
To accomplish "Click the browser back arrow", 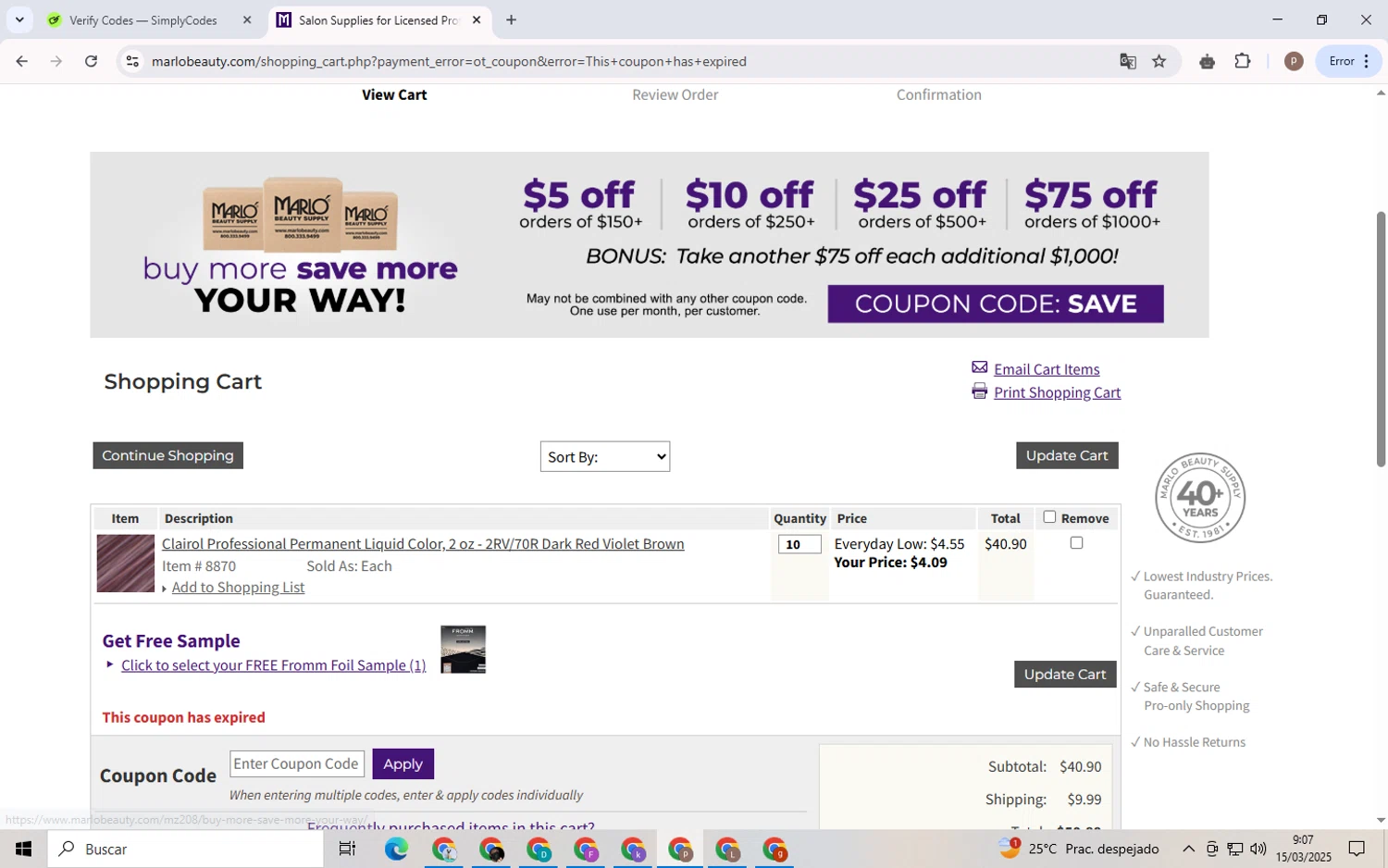I will pos(21,61).
